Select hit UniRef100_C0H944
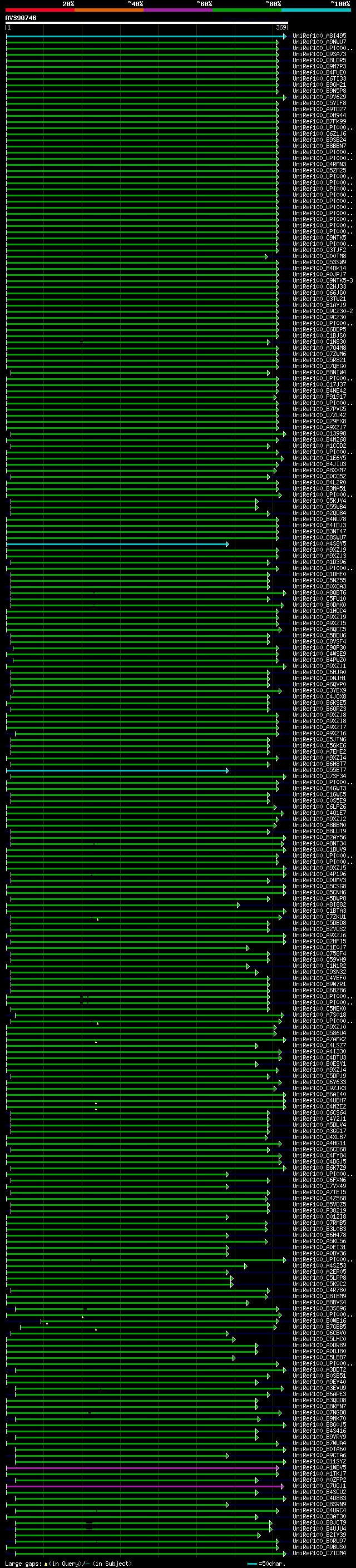Screen dimensions: 356x1568 (x=319, y=115)
